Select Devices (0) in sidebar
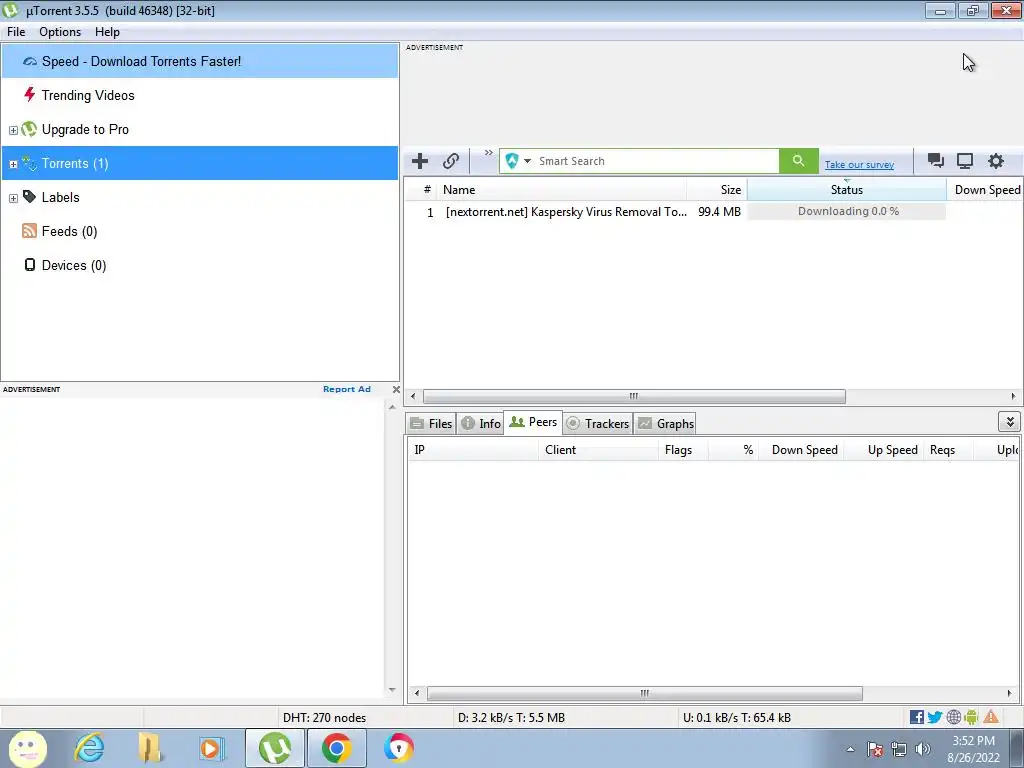Image resolution: width=1024 pixels, height=768 pixels. coord(200,265)
